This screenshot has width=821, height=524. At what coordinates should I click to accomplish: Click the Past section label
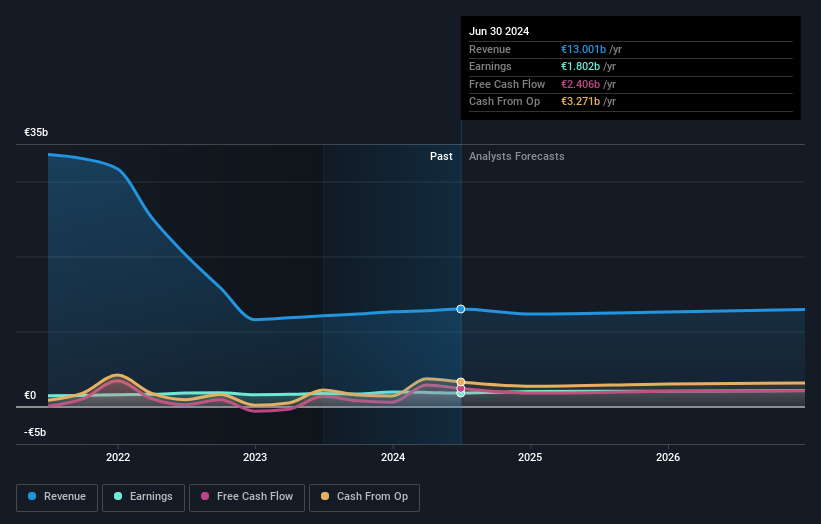441,156
